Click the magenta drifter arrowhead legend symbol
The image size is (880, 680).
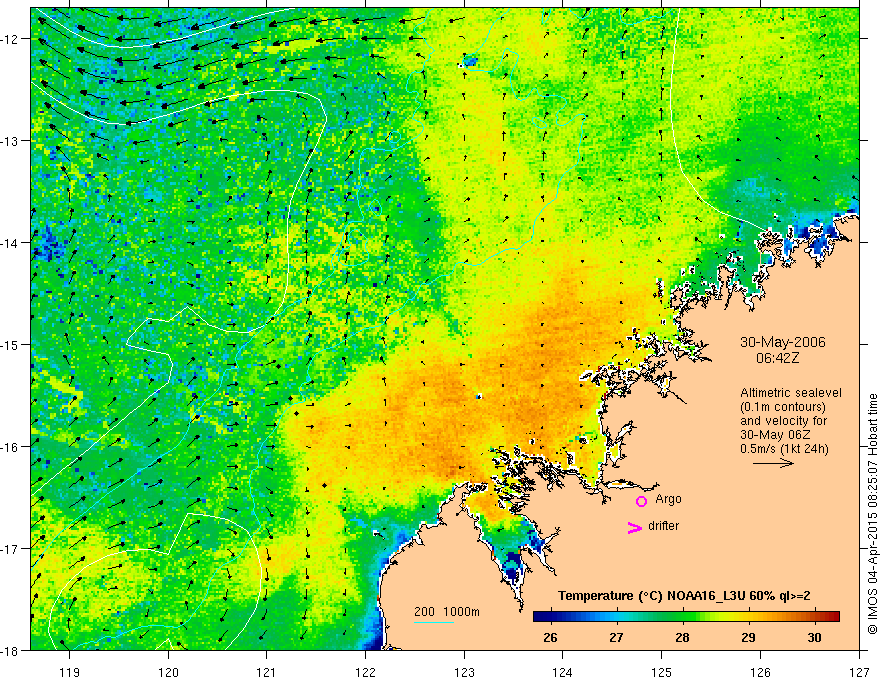[x=635, y=528]
